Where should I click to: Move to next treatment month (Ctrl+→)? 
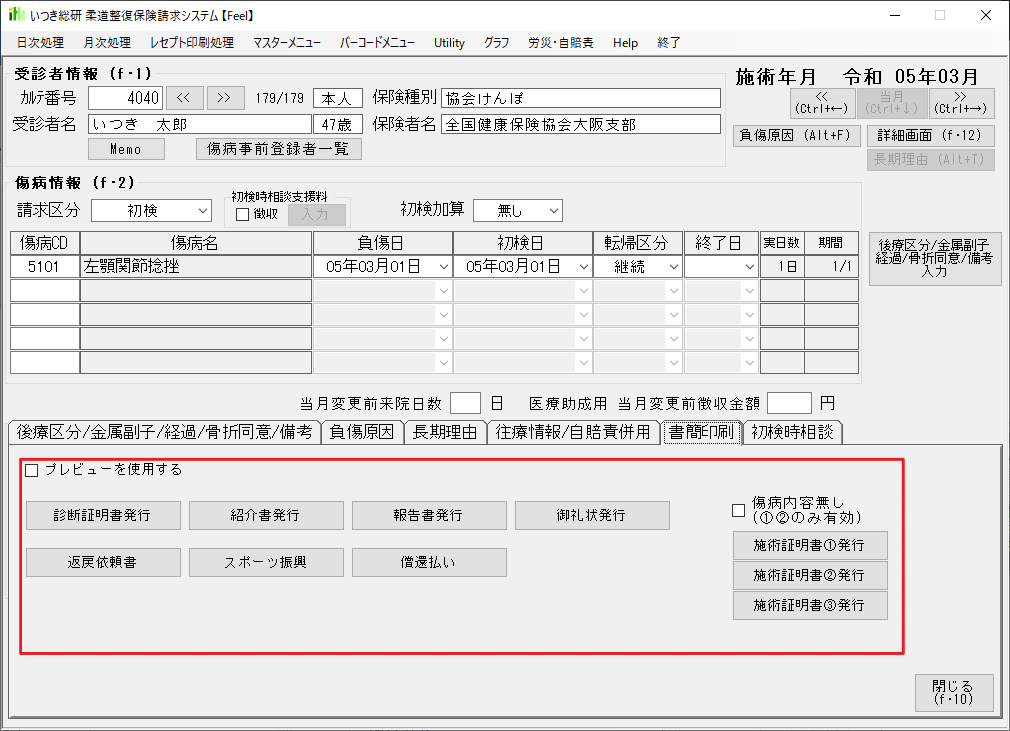pyautogui.click(x=961, y=103)
